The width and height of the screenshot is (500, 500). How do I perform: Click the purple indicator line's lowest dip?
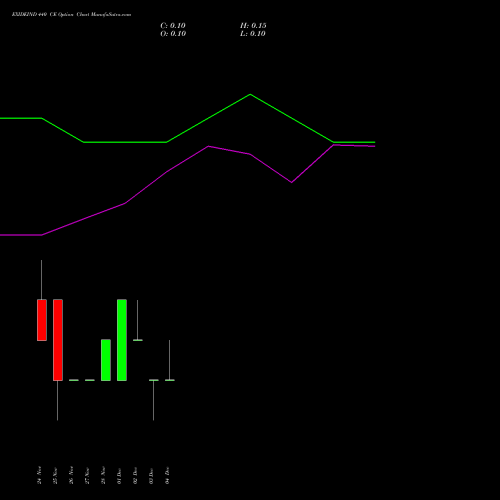(x=292, y=182)
